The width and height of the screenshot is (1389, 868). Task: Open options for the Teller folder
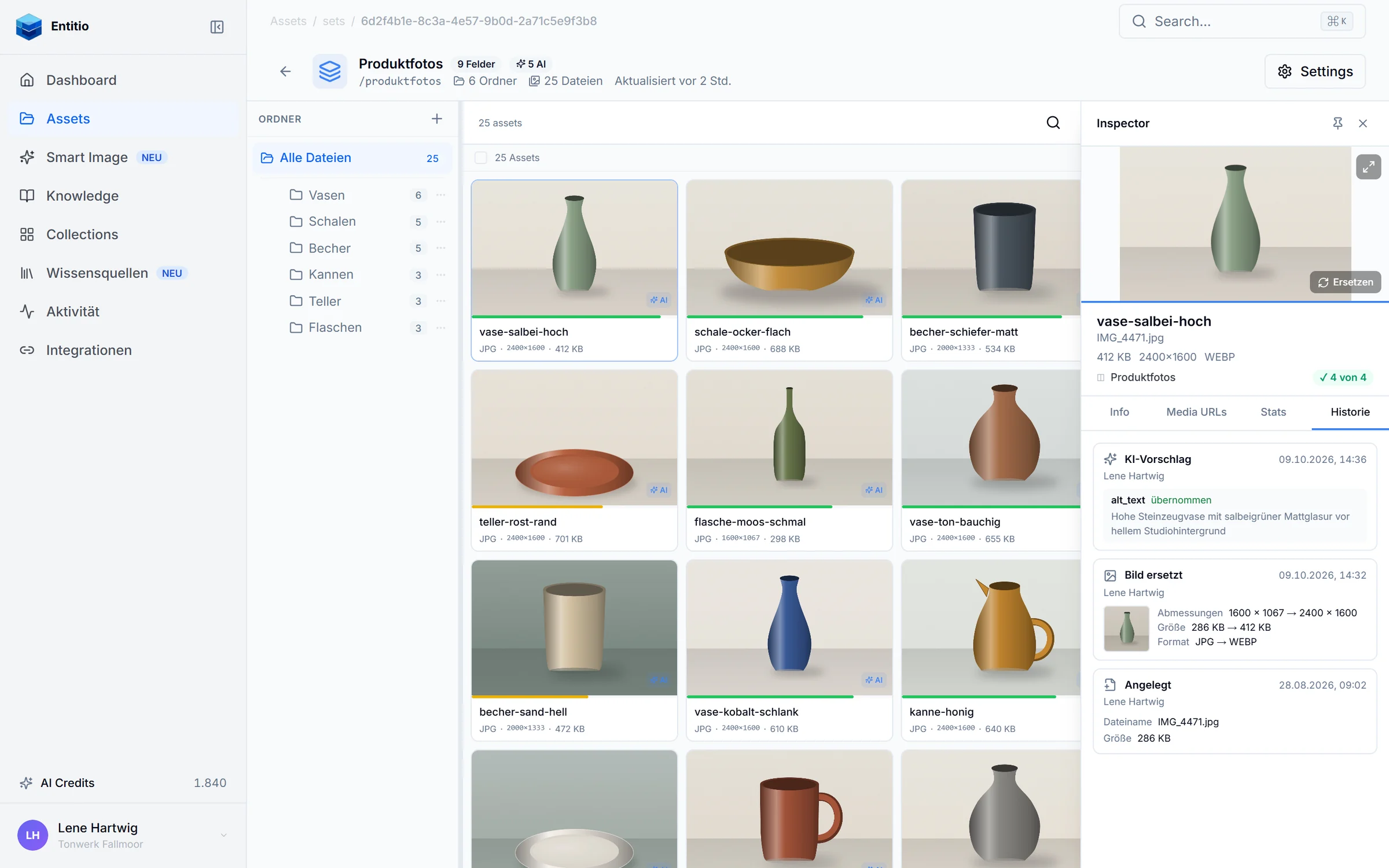[441, 301]
